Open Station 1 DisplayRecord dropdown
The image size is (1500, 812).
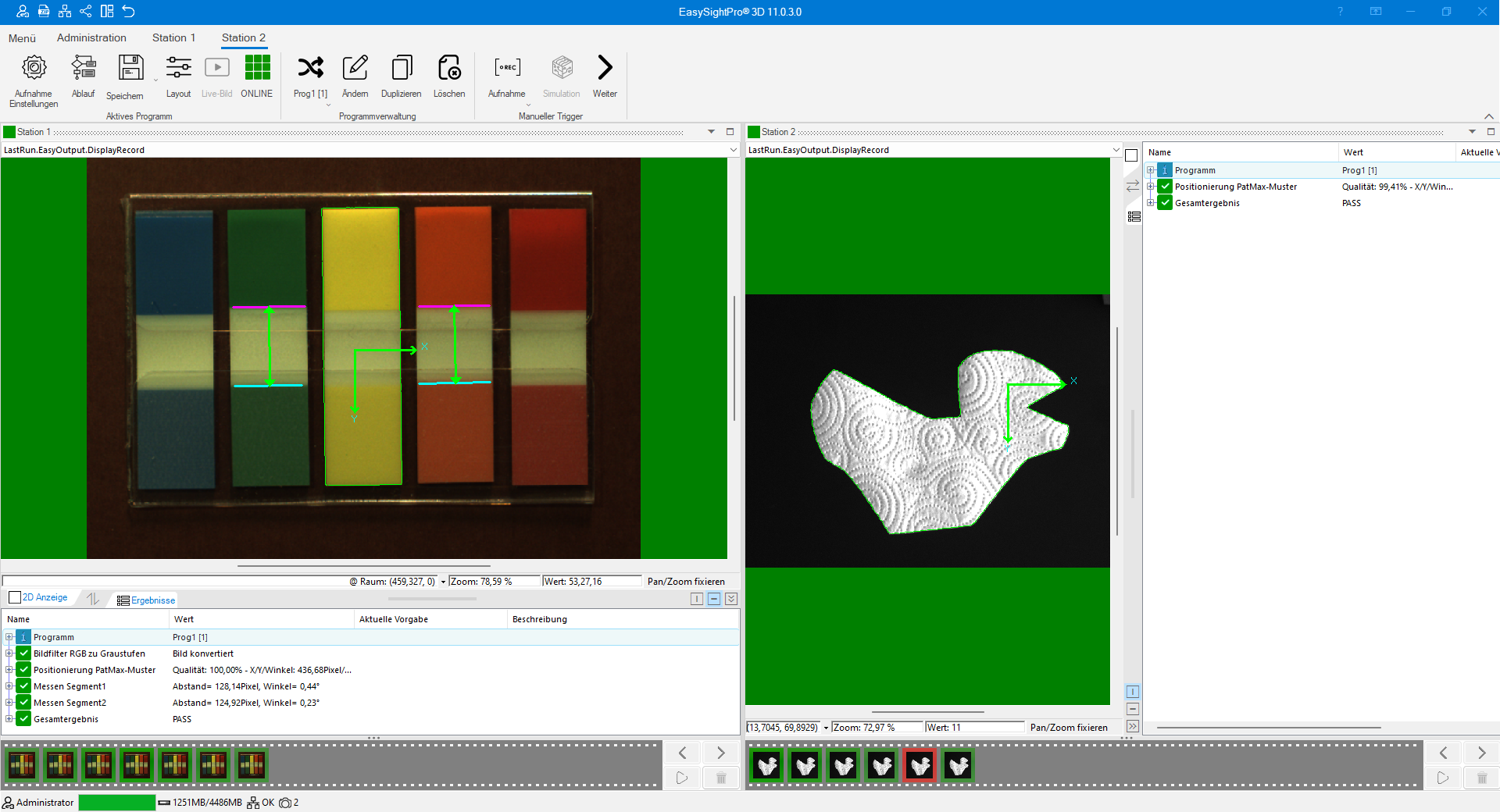(733, 150)
